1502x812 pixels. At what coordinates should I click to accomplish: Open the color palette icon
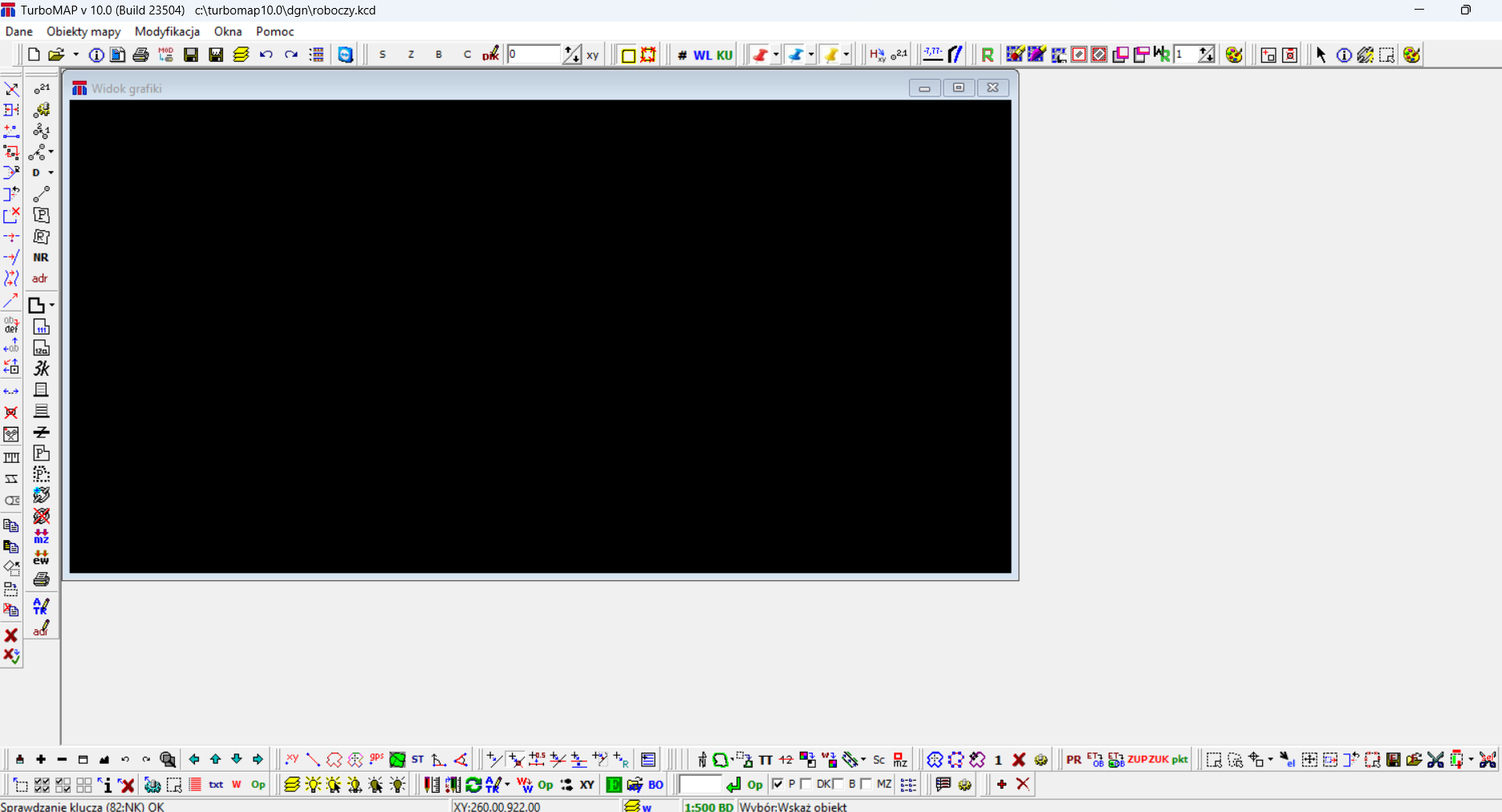1234,55
